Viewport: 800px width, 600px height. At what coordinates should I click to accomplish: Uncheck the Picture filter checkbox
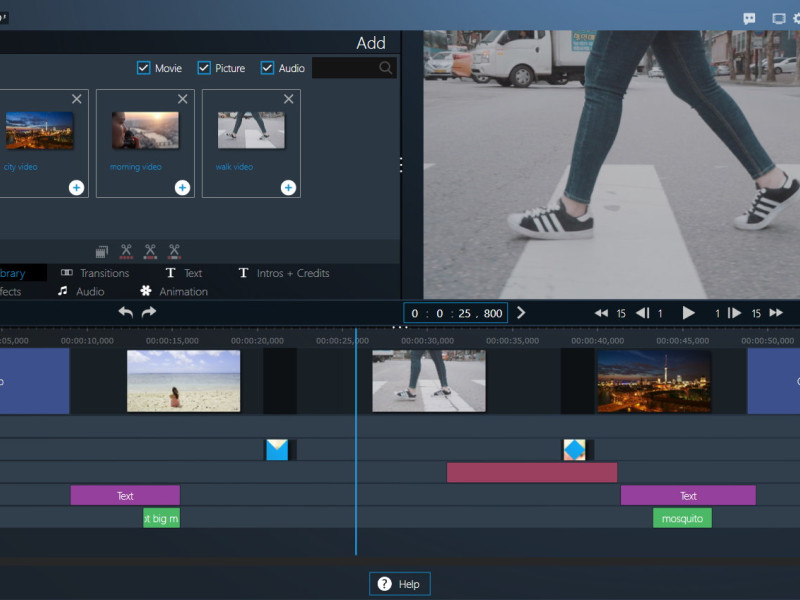point(204,68)
